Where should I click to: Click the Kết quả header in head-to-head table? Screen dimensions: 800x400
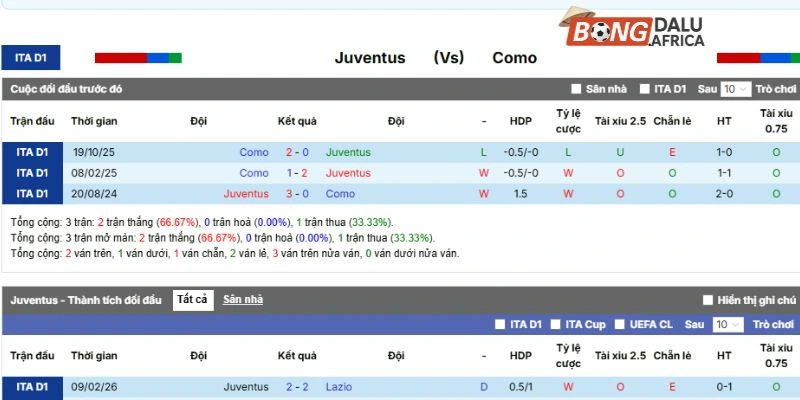tap(297, 121)
